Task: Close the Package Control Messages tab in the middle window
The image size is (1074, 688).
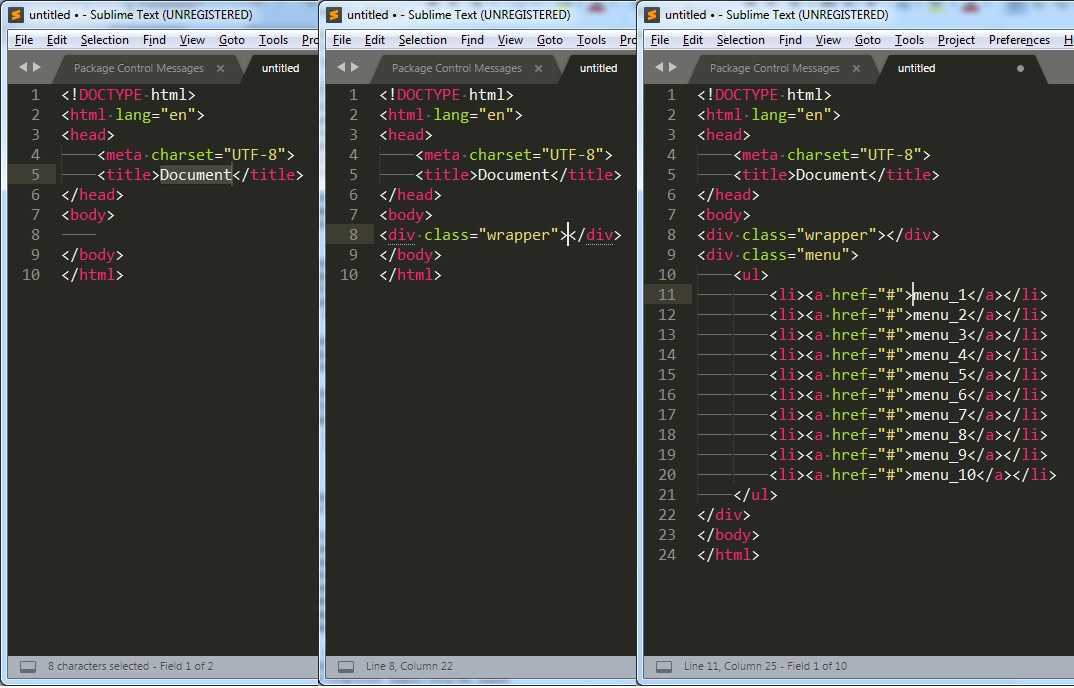Action: point(538,69)
